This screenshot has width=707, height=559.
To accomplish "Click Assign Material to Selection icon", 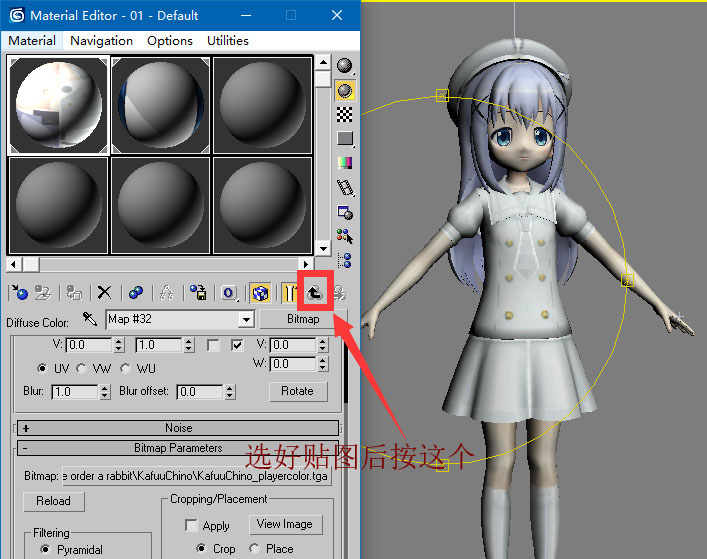I will [x=74, y=293].
